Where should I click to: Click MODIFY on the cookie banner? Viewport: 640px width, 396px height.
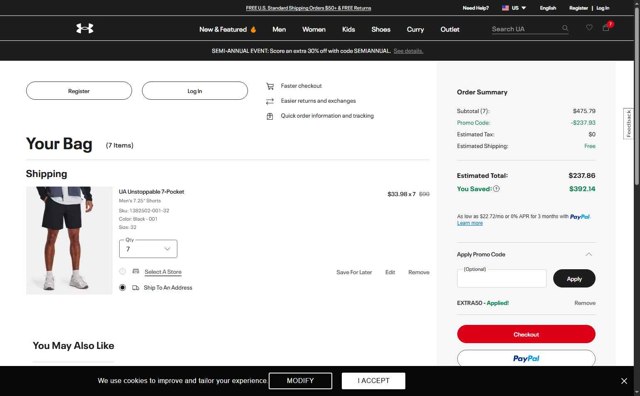[x=300, y=380]
